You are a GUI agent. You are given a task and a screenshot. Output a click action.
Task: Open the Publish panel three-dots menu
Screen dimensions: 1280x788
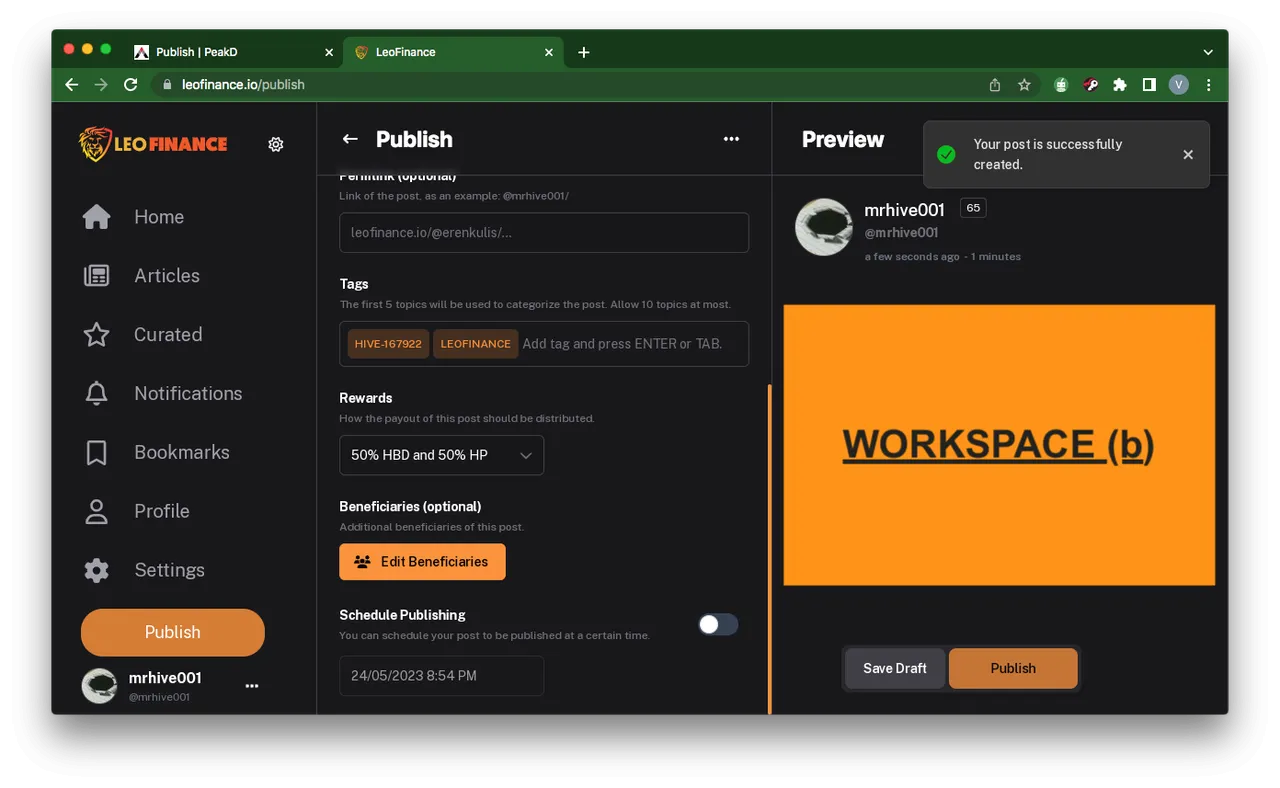[731, 139]
